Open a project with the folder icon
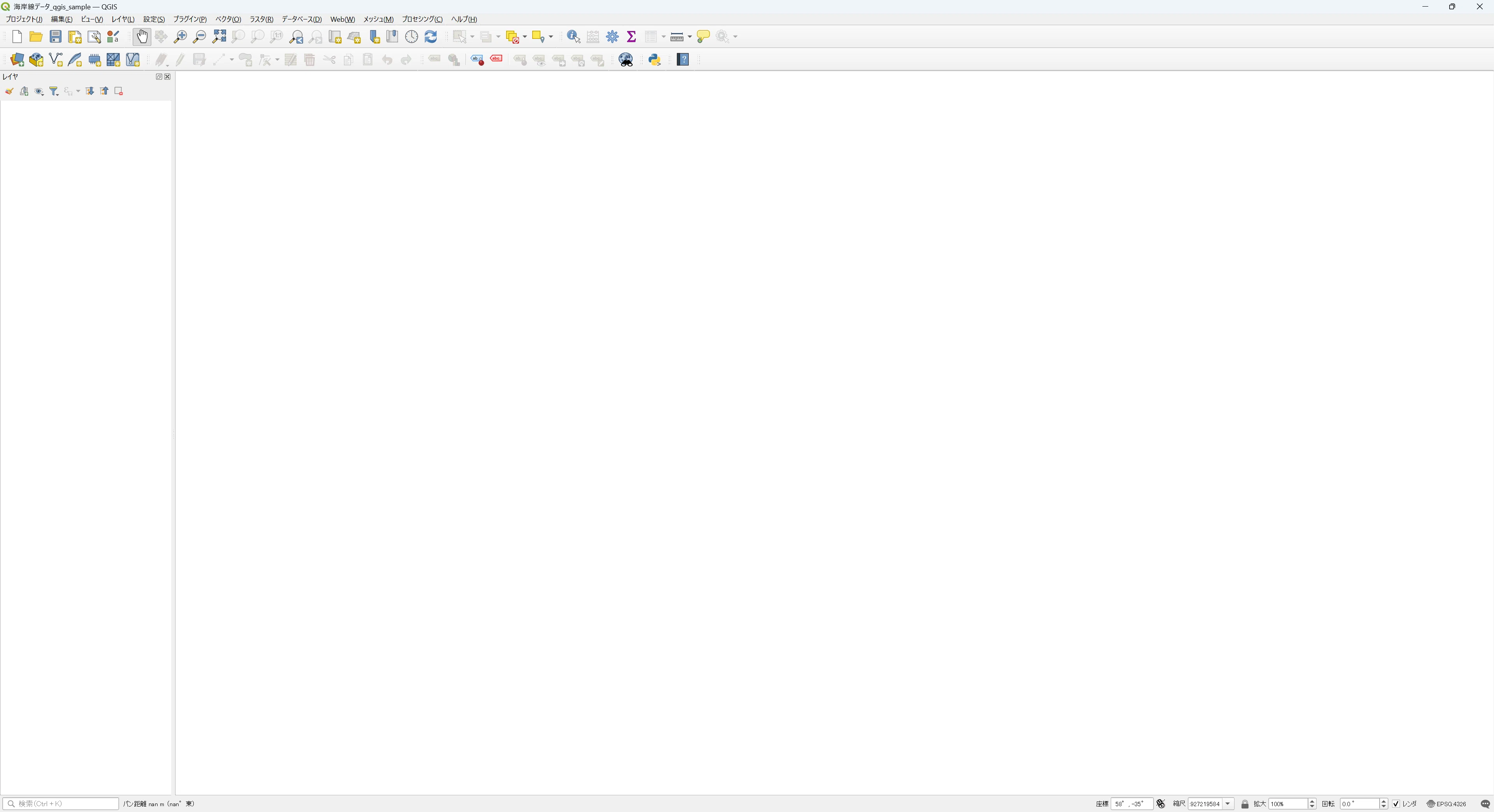This screenshot has width=1494, height=812. tap(36, 37)
